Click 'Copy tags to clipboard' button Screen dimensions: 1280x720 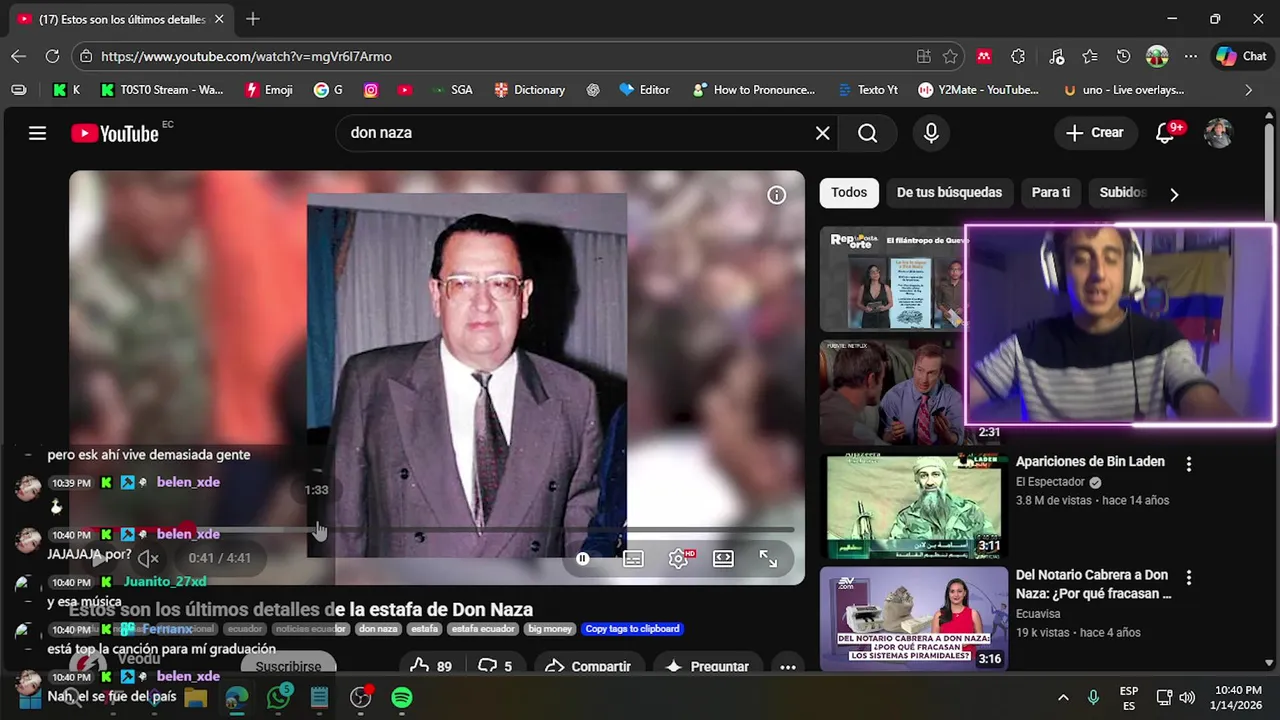coord(632,629)
